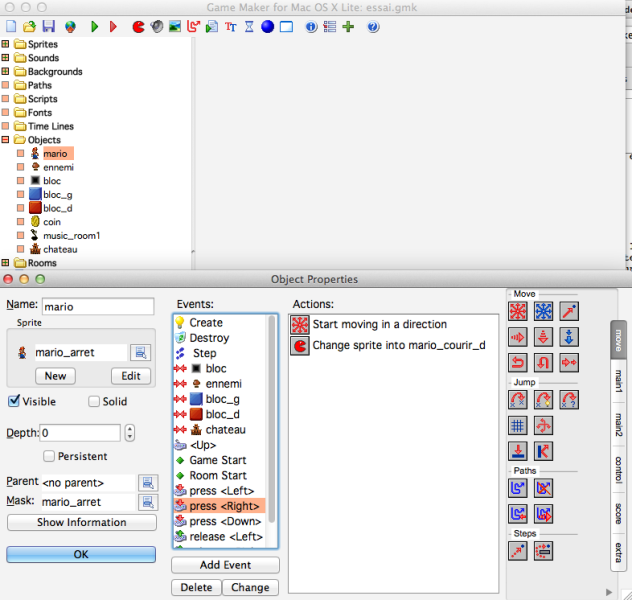Run game in debug mode, red arrow
This screenshot has width=632, height=600.
[x=113, y=27]
